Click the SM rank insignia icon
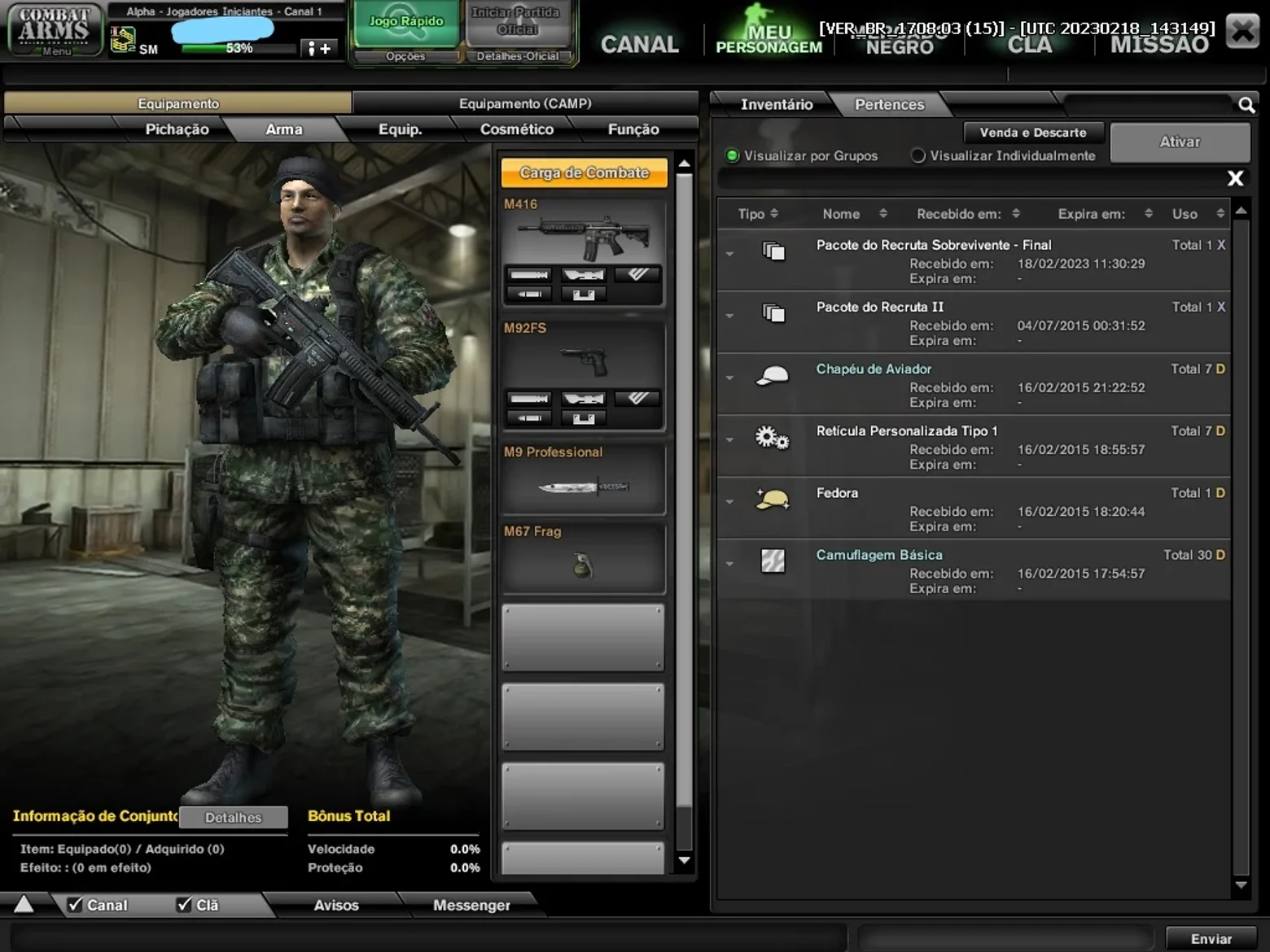The width and height of the screenshot is (1270, 952). pos(122,40)
